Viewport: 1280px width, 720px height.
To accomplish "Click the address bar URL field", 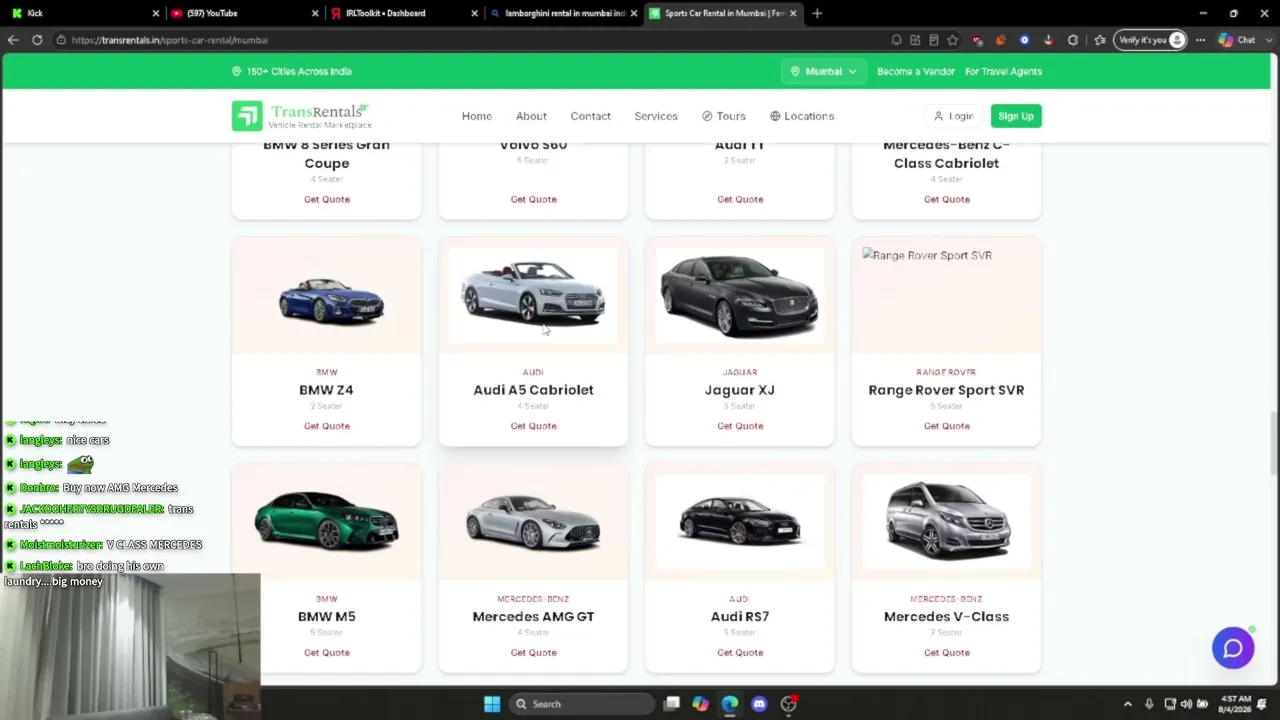I will (x=470, y=40).
